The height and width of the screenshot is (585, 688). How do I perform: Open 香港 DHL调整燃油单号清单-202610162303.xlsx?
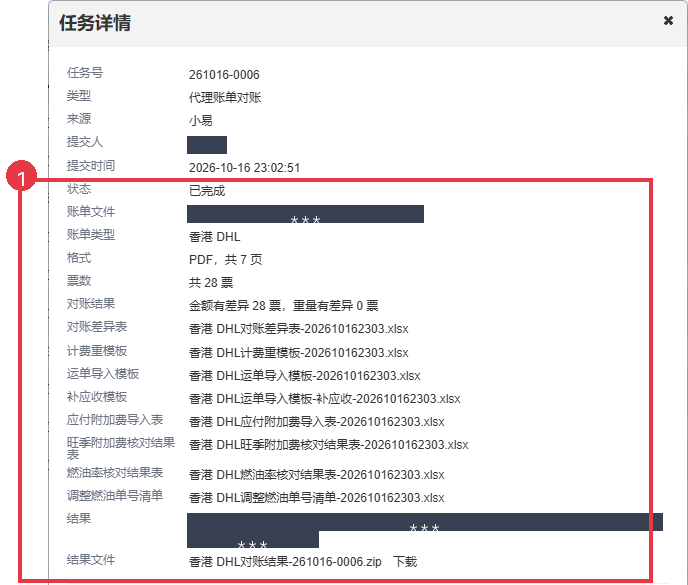(x=316, y=498)
